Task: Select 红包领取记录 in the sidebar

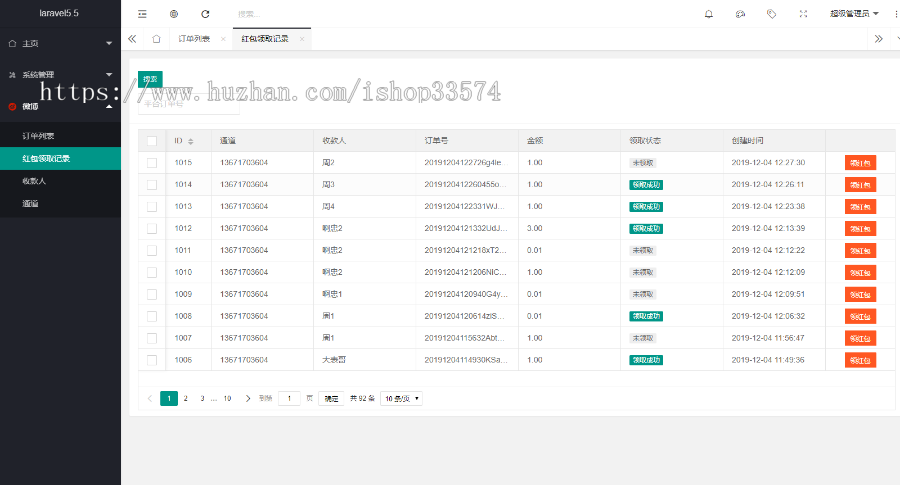Action: (x=60, y=158)
